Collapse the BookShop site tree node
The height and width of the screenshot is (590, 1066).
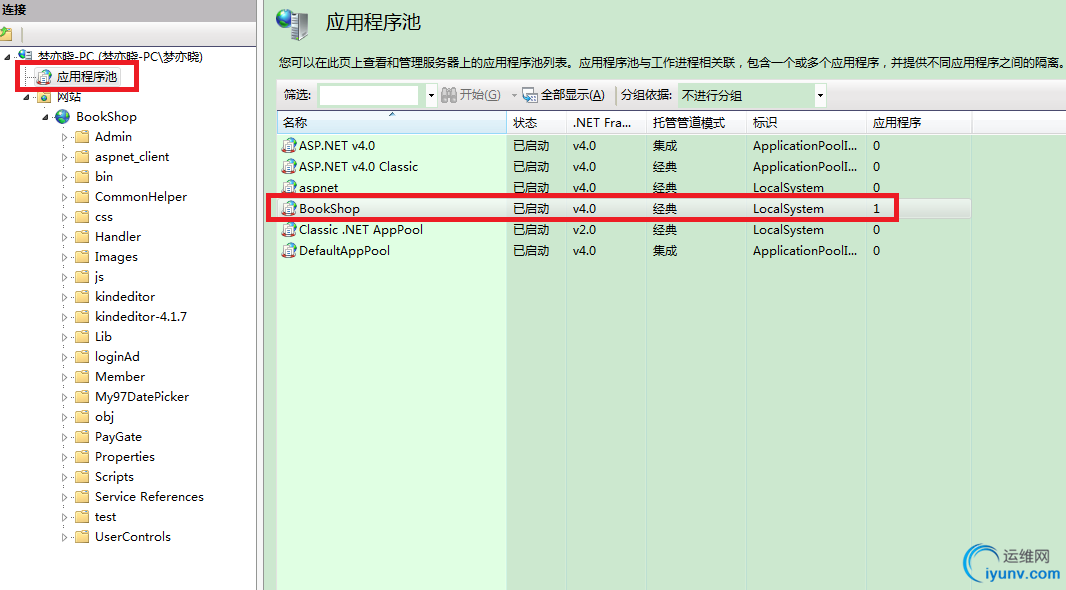pyautogui.click(x=45, y=116)
